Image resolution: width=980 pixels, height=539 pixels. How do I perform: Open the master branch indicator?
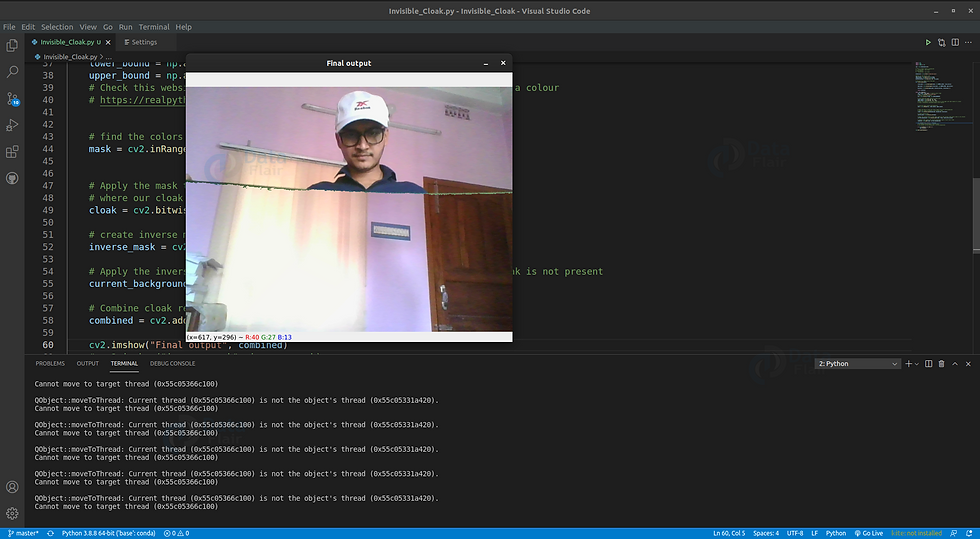[x=23, y=533]
